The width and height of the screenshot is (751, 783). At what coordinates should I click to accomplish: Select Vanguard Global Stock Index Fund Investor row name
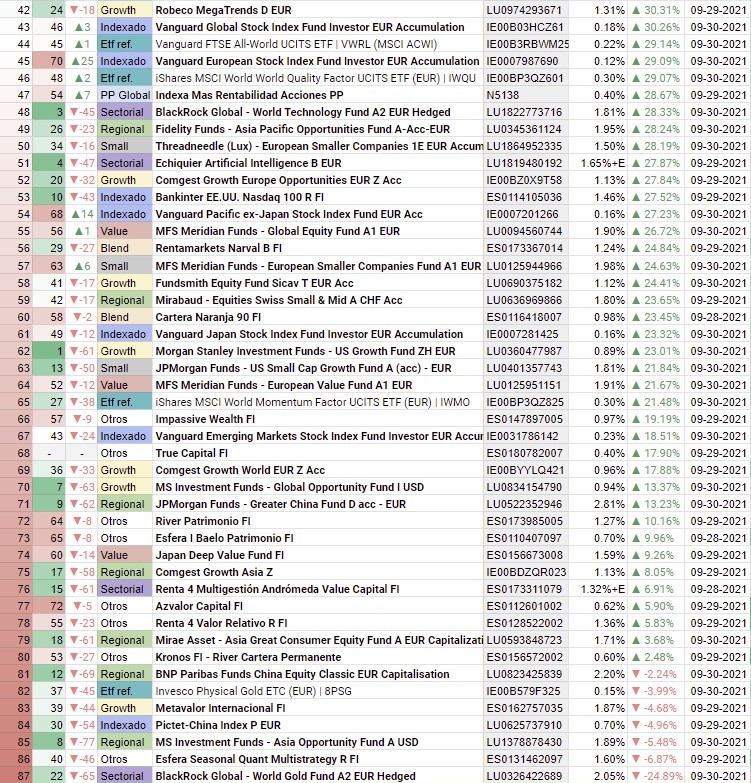point(310,27)
